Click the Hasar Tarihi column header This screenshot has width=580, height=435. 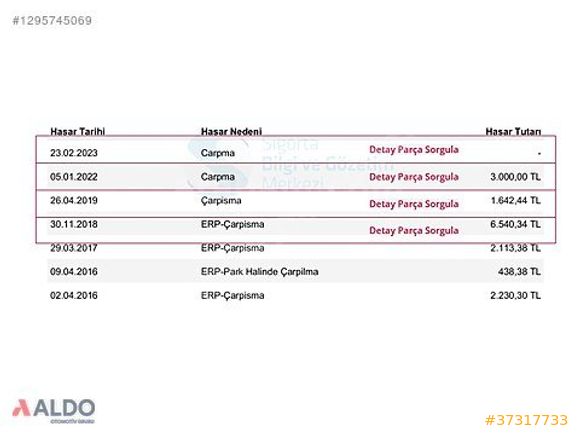pos(78,131)
